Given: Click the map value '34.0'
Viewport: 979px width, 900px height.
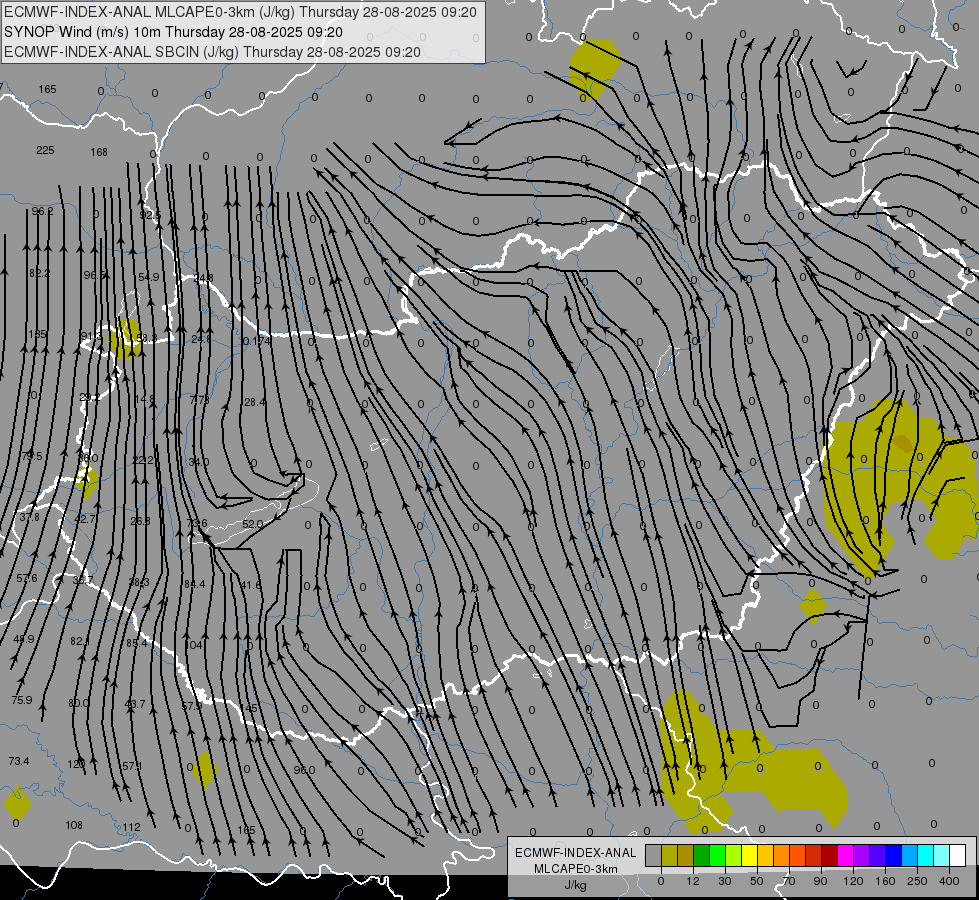Looking at the screenshot, I should coord(199,462).
